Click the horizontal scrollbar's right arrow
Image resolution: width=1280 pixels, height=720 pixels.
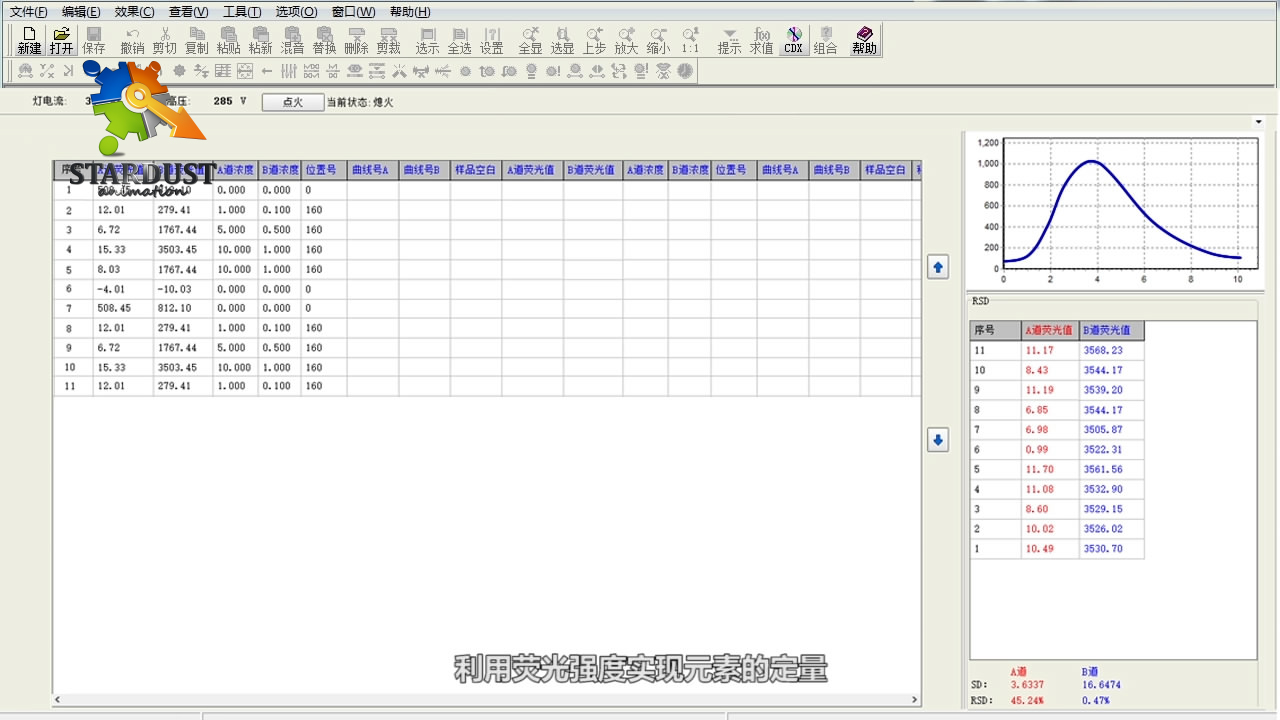click(915, 700)
